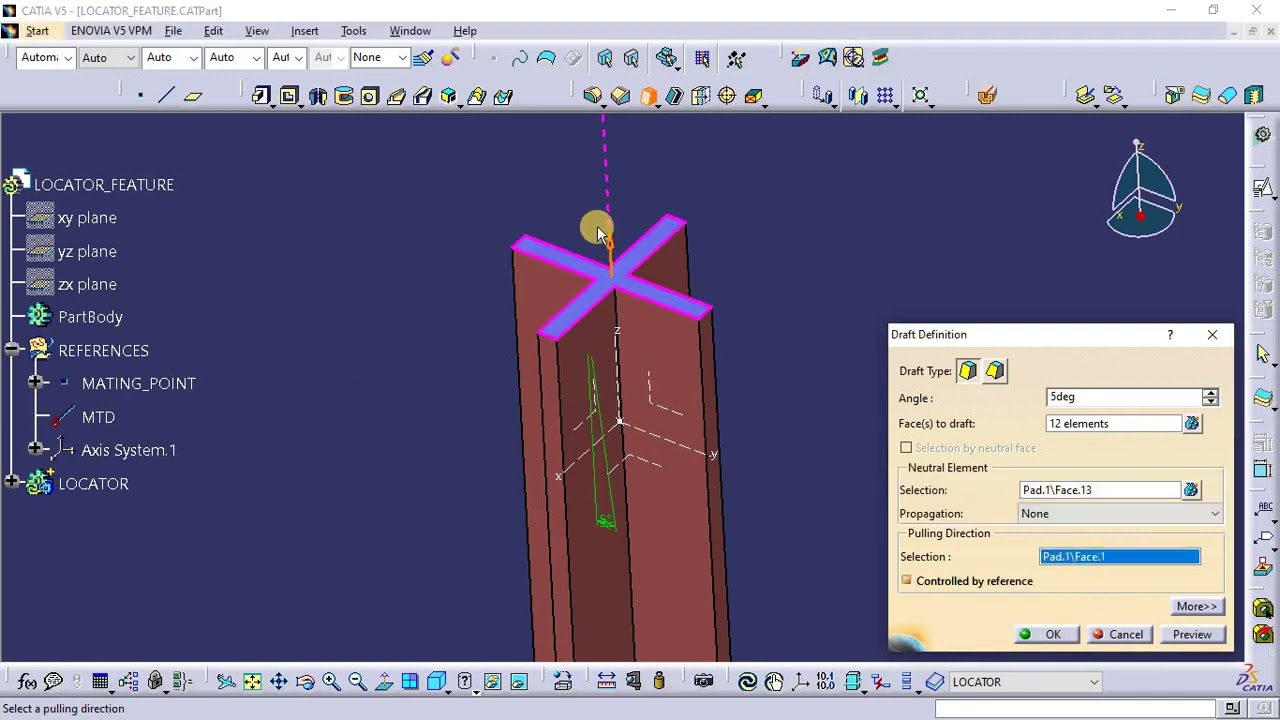Open the Edit menu
The width and height of the screenshot is (1280, 720).
click(x=213, y=31)
